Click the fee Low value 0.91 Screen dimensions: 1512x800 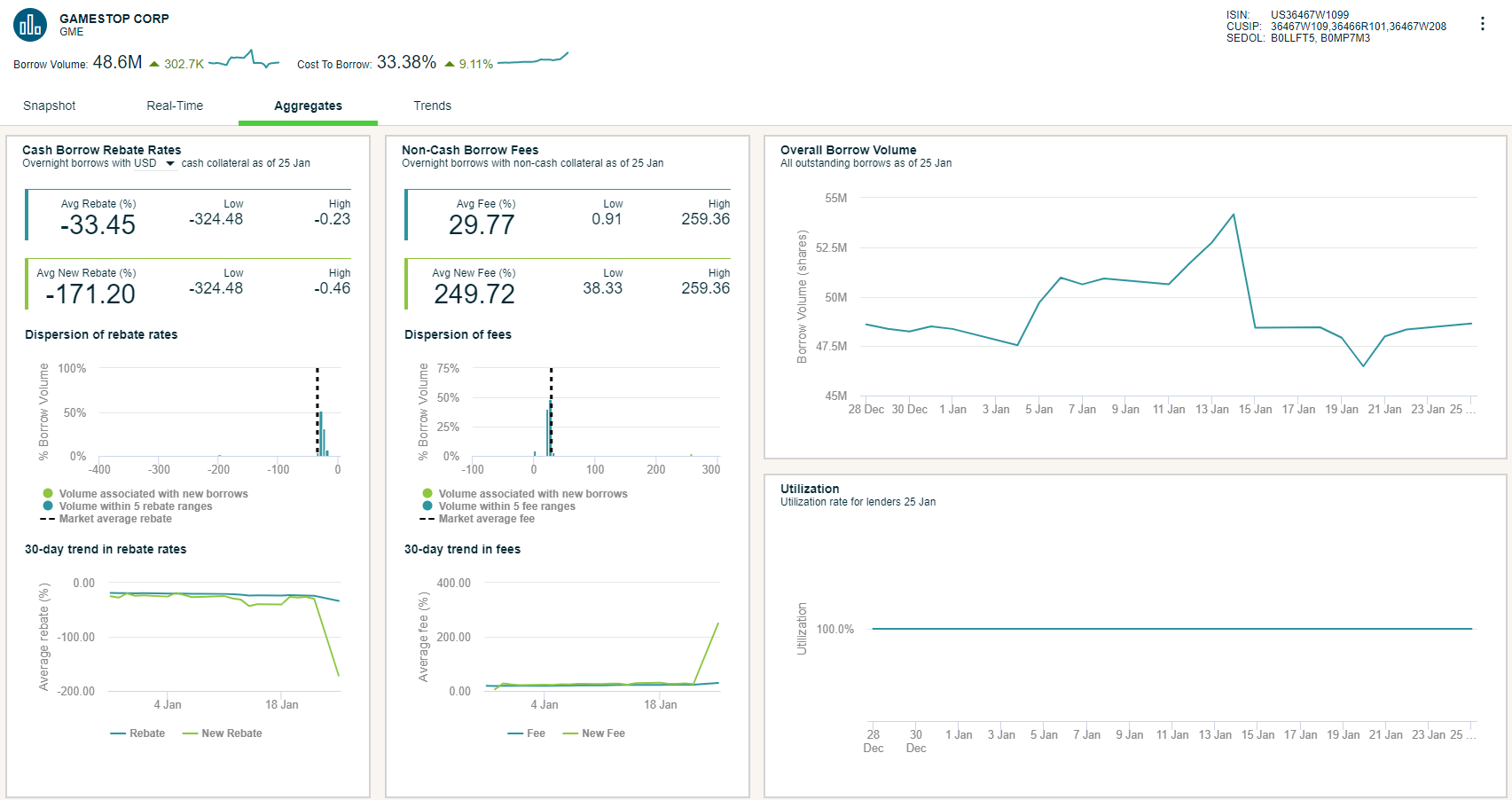[x=607, y=219]
